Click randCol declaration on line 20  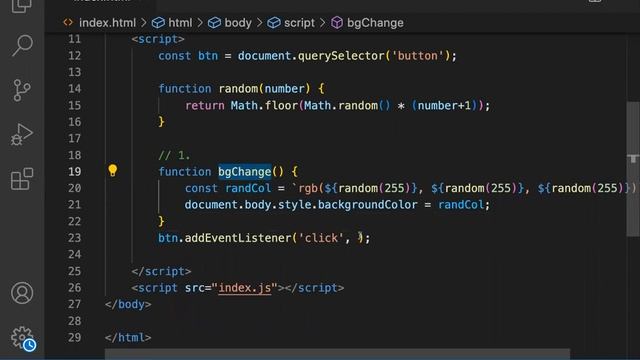point(248,188)
